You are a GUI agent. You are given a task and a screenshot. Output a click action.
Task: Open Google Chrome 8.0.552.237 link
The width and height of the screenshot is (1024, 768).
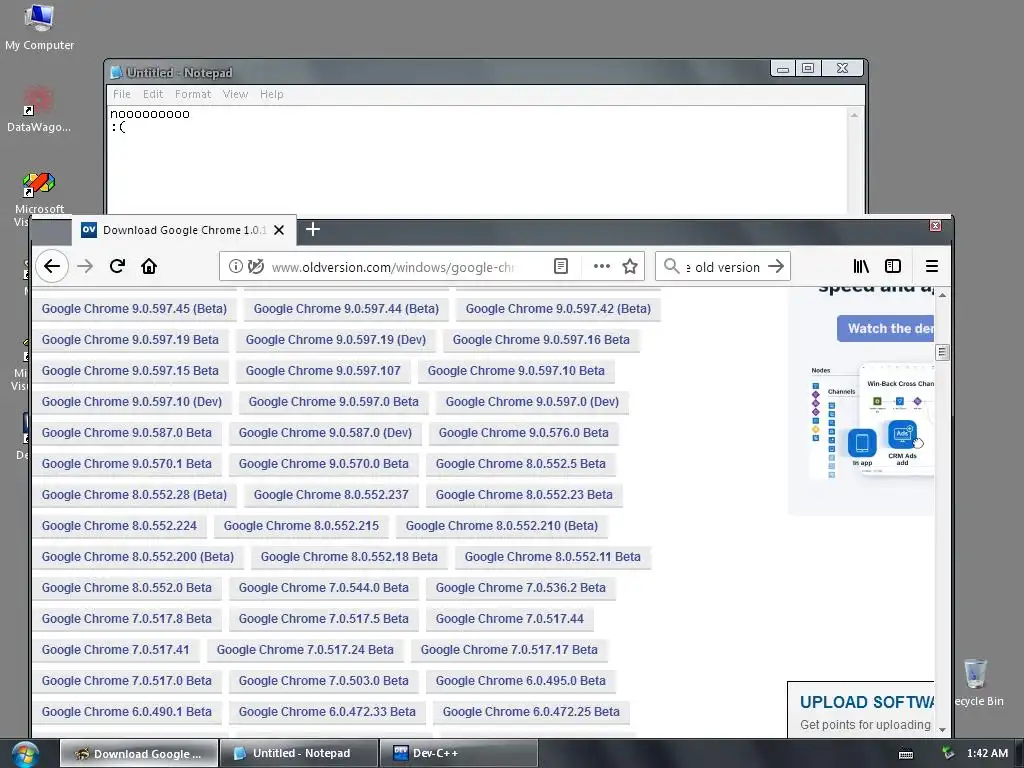pos(330,495)
